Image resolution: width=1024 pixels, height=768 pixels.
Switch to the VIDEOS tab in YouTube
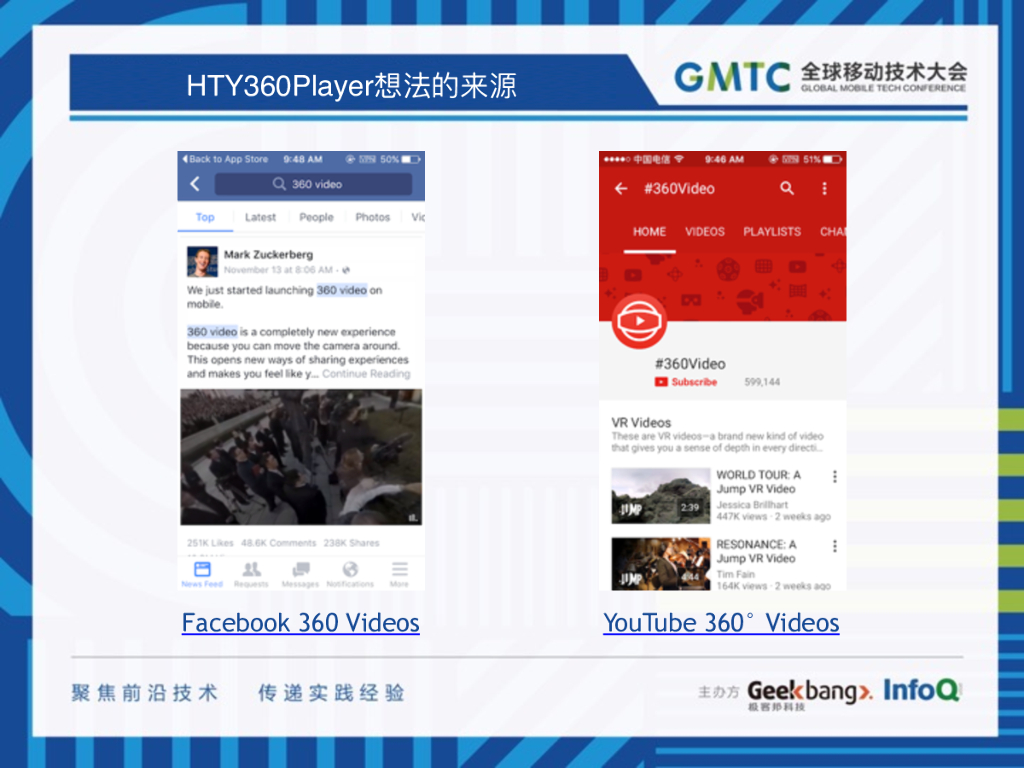point(705,232)
